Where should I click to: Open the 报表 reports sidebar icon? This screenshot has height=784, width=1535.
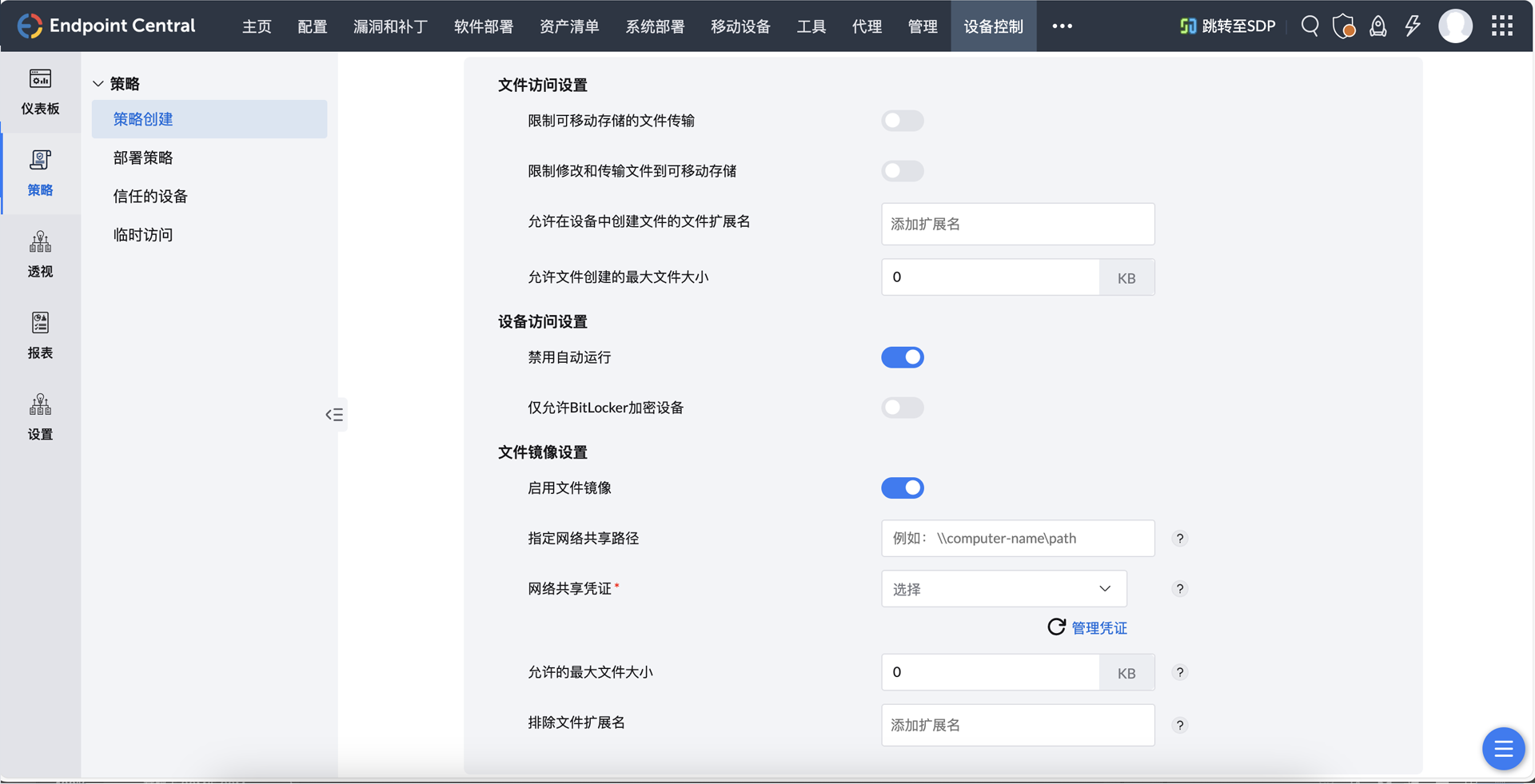coord(40,336)
